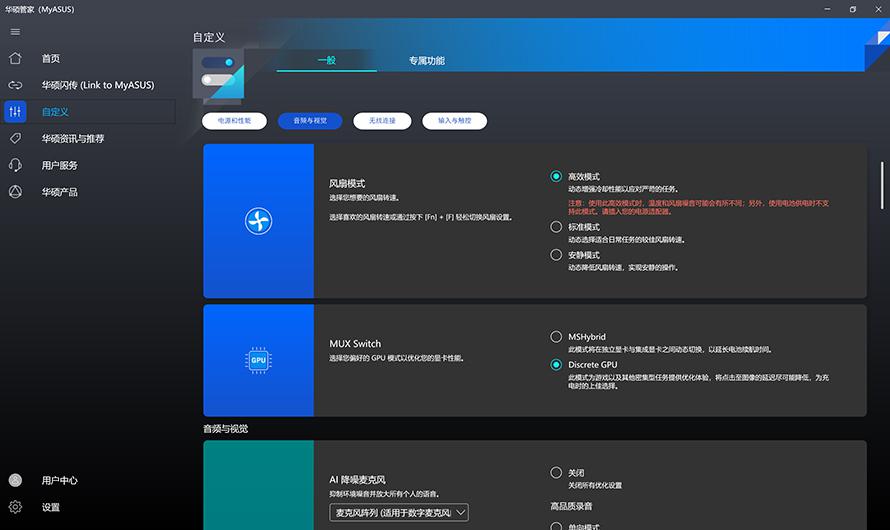Select the 自定义 sliders icon in sidebar
Image resolution: width=890 pixels, height=530 pixels.
pyautogui.click(x=15, y=112)
